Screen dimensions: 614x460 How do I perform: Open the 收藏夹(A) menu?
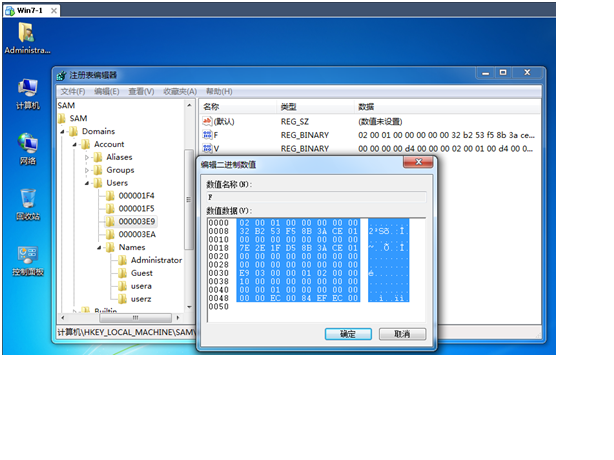point(180,92)
